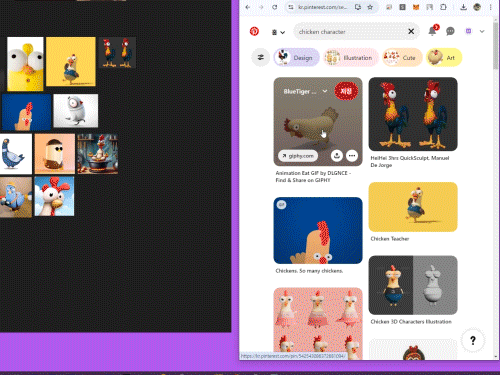Expand the account switcher chevron
Image resolution: width=500 pixels, height=375 pixels.
[482, 31]
